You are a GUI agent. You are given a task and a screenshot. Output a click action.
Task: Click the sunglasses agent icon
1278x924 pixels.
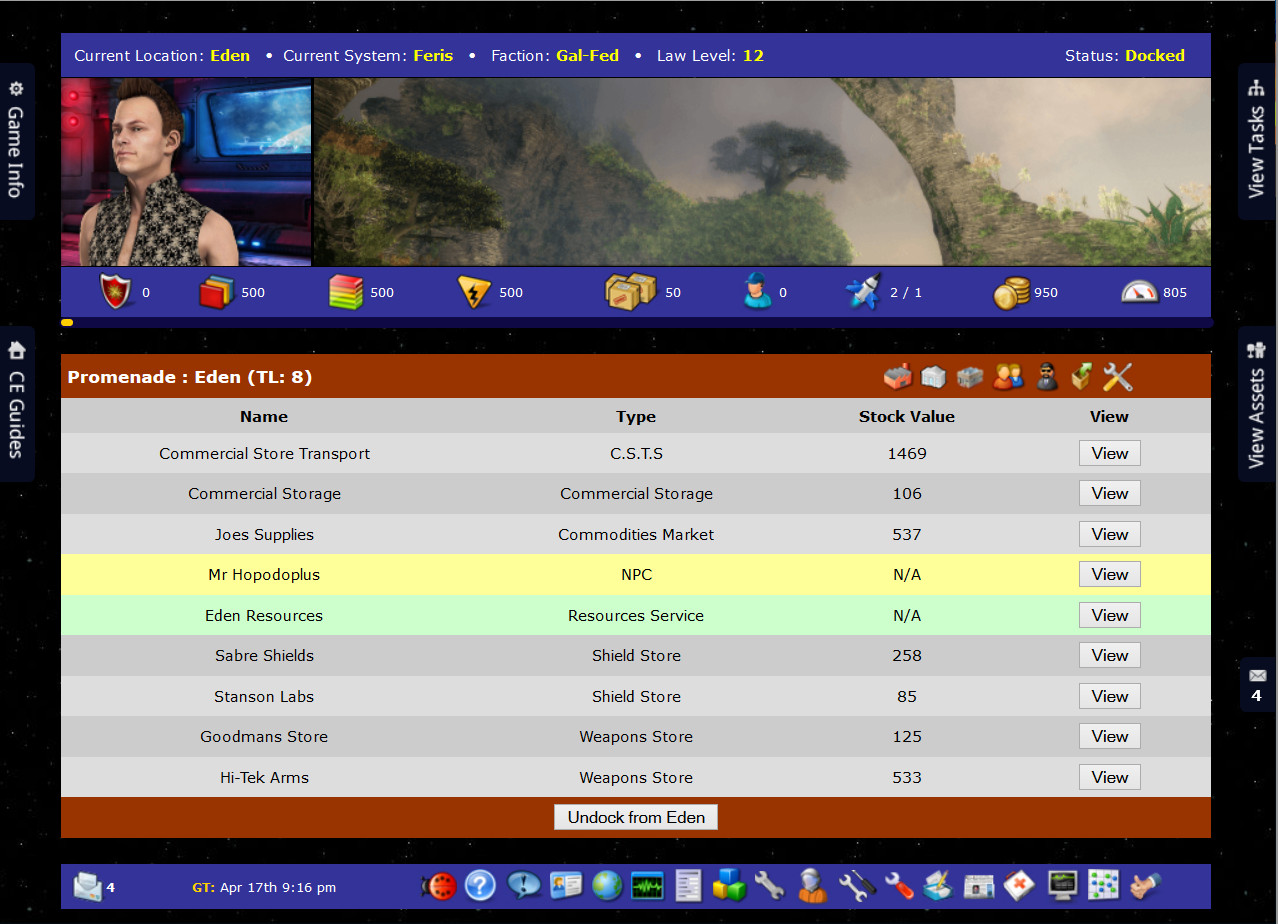pyautogui.click(x=1046, y=377)
